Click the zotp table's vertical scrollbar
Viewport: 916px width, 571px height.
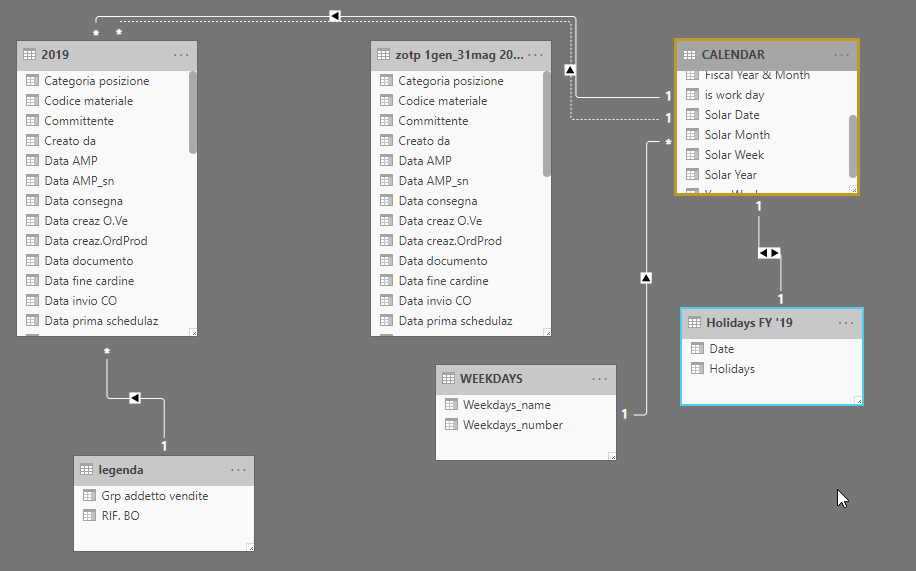pos(547,123)
